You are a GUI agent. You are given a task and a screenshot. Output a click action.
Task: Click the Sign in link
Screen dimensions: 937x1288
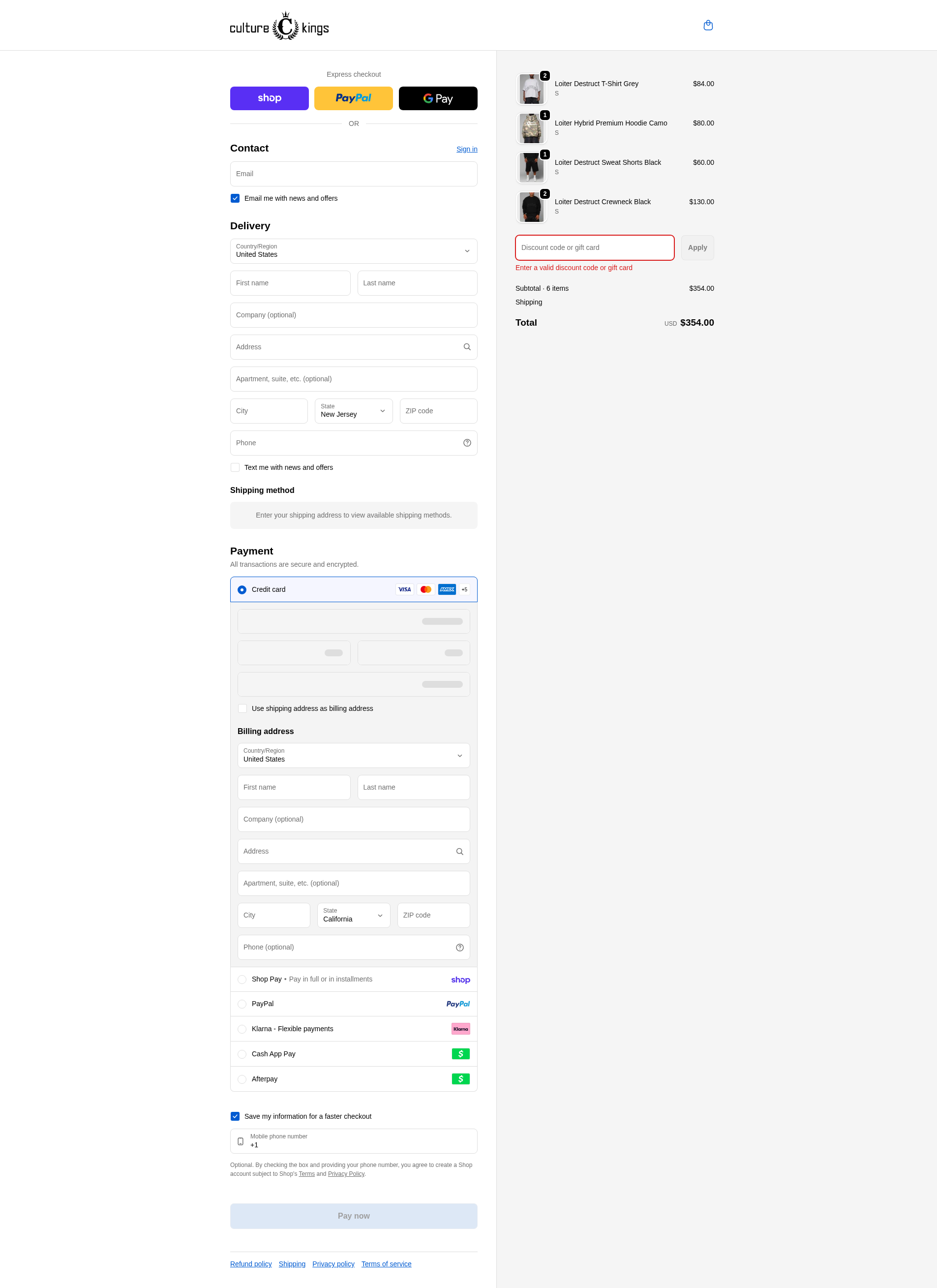466,150
